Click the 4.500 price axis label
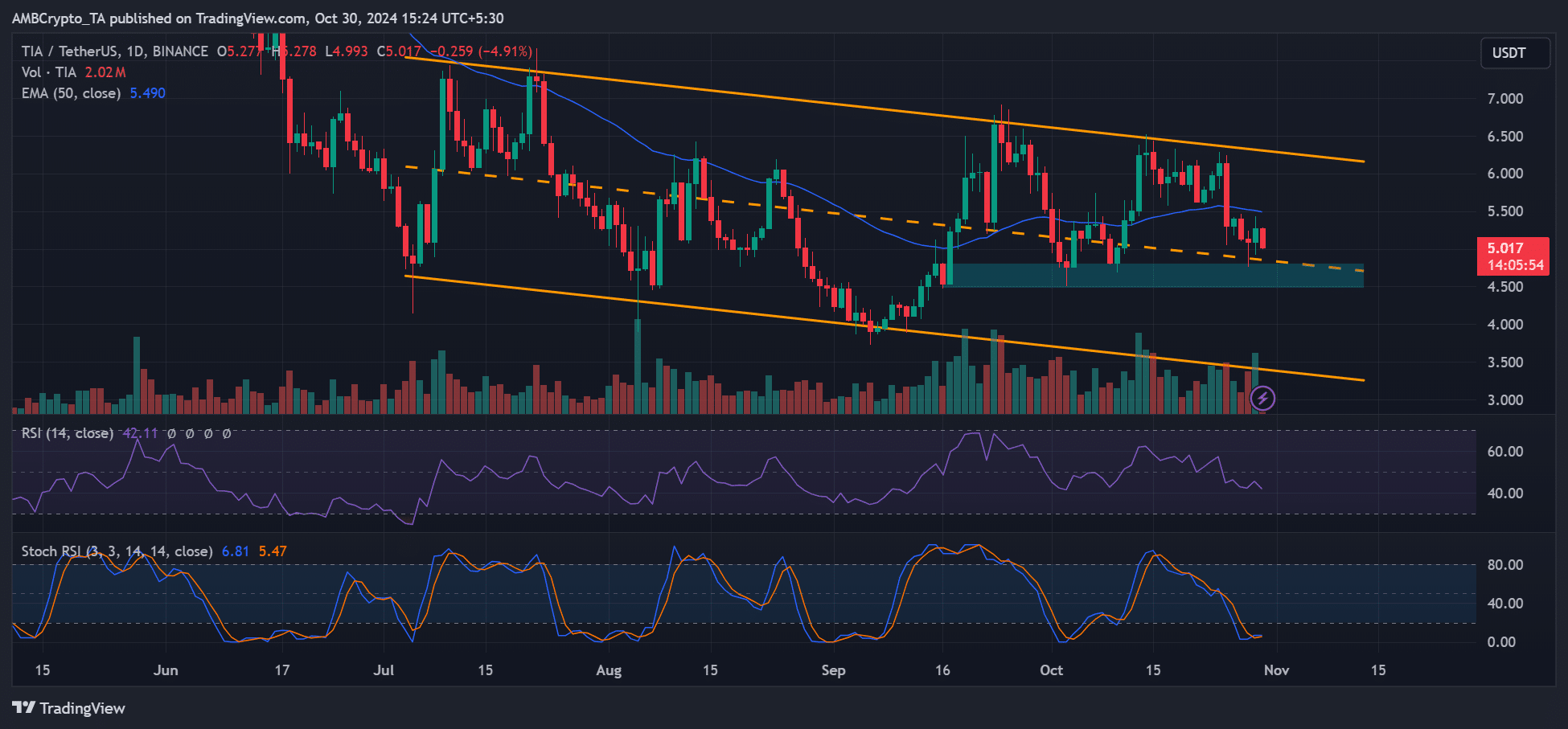The height and width of the screenshot is (729, 1568). 1505,287
